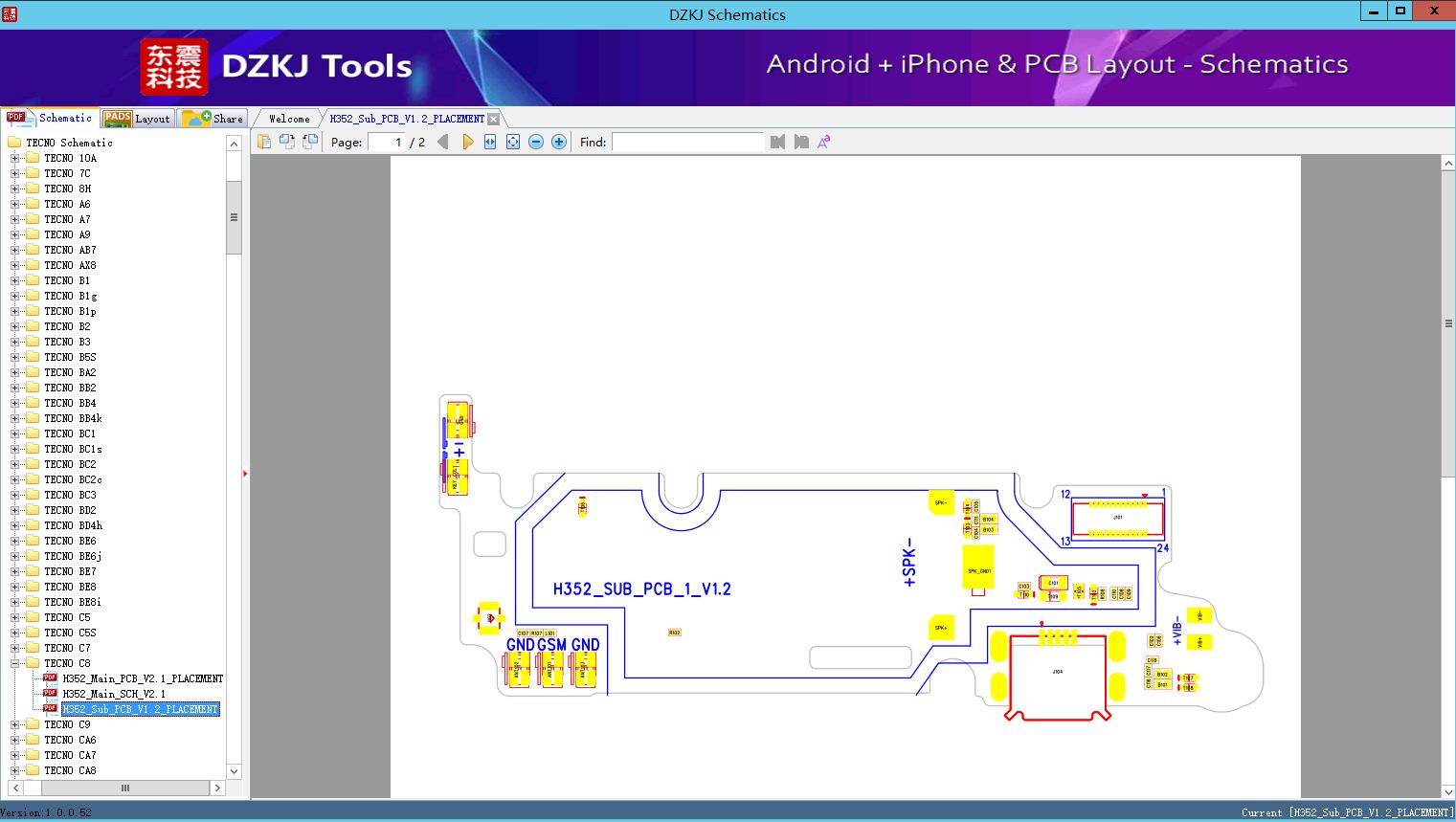Viewport: 1456px width, 822px height.
Task: Minimize the DZKJ Schematics window
Action: click(1373, 11)
